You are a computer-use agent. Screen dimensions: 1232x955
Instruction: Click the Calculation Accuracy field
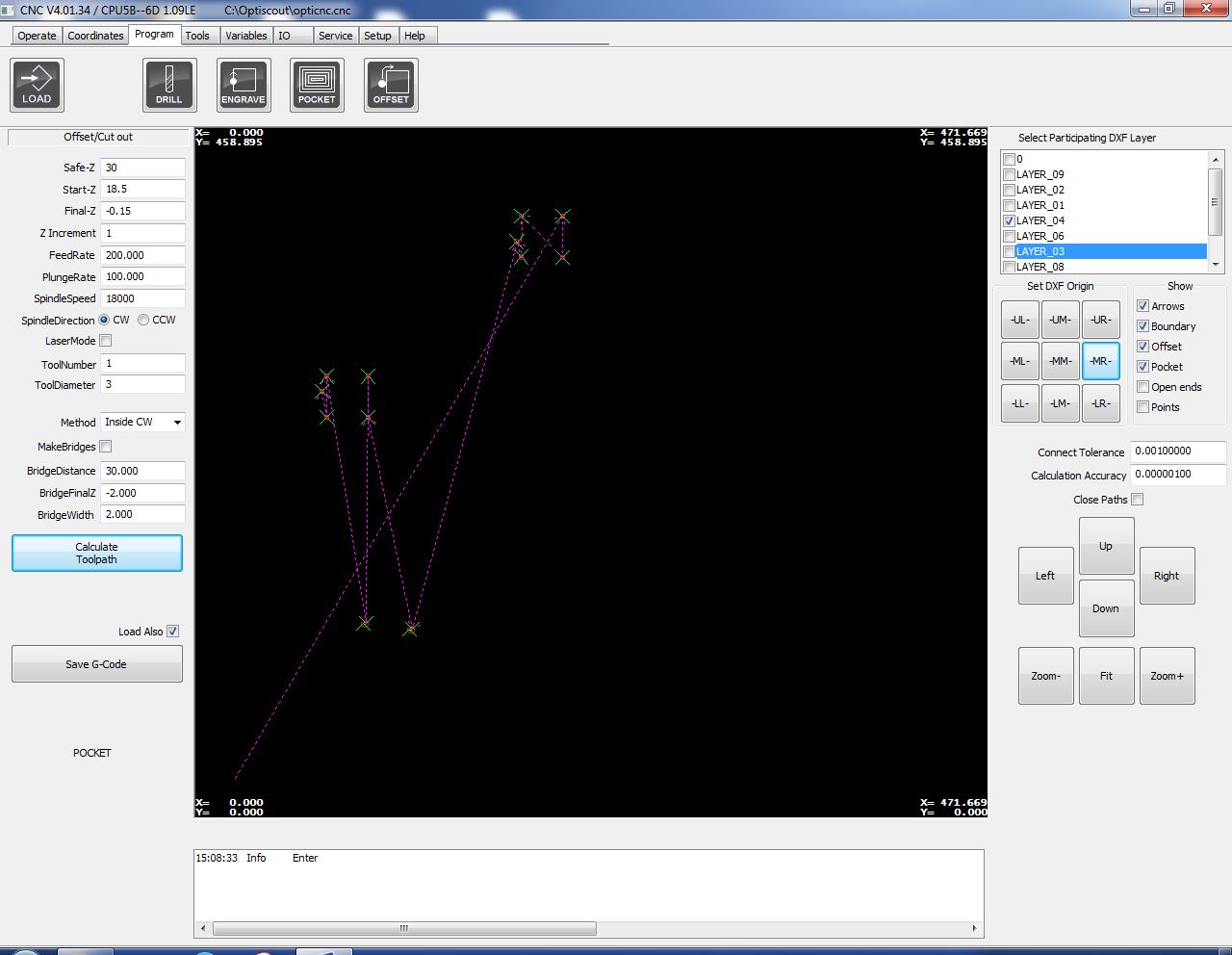point(1179,474)
